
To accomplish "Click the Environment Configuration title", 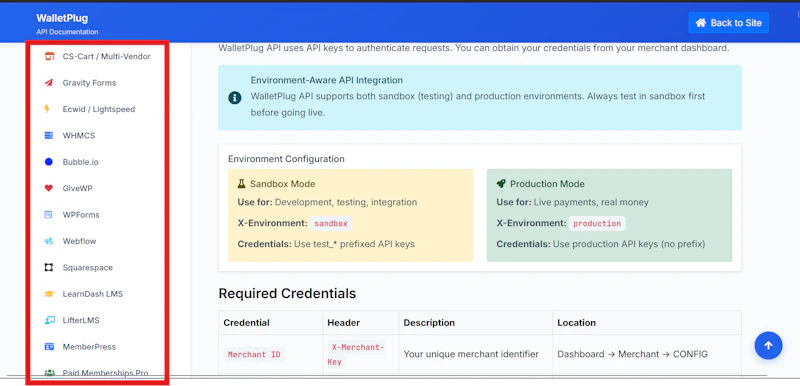I will coord(286,159).
